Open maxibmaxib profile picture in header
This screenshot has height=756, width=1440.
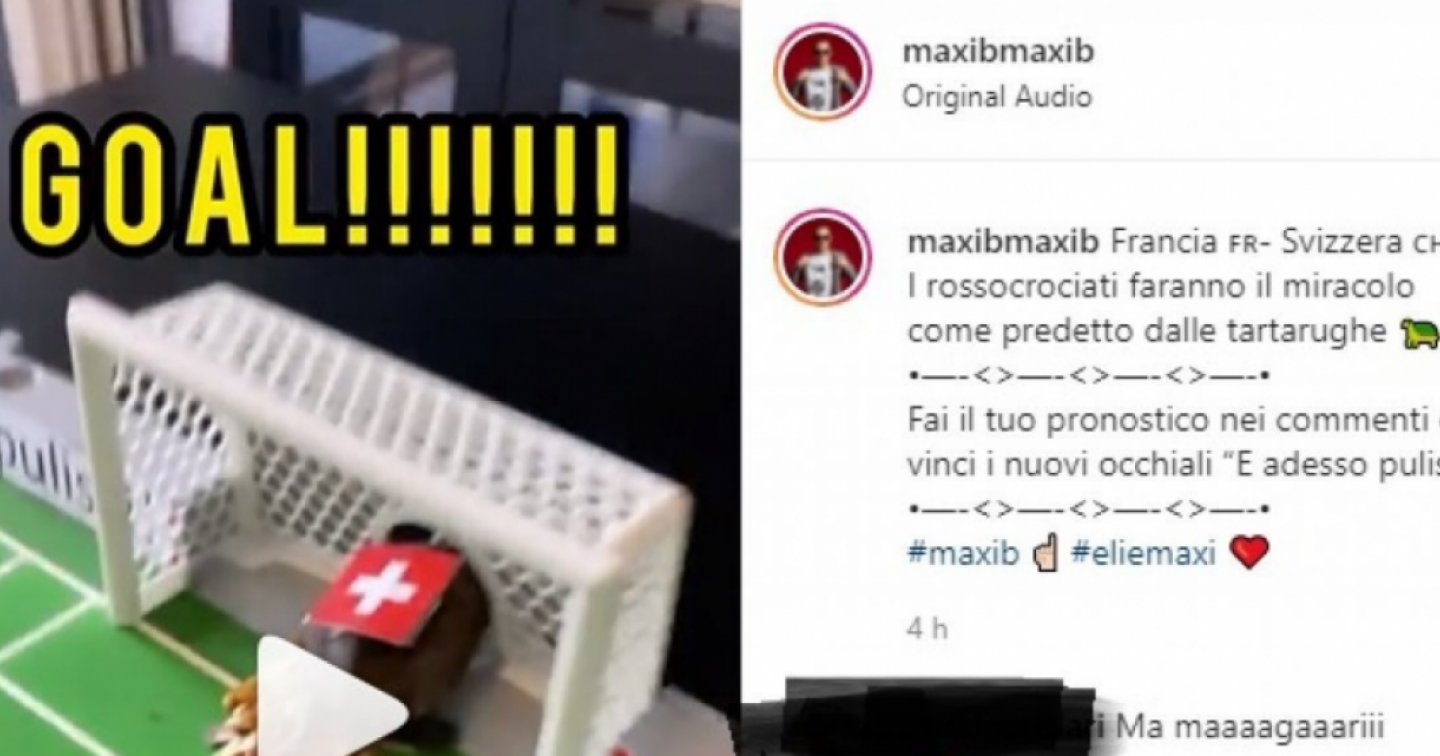[822, 71]
